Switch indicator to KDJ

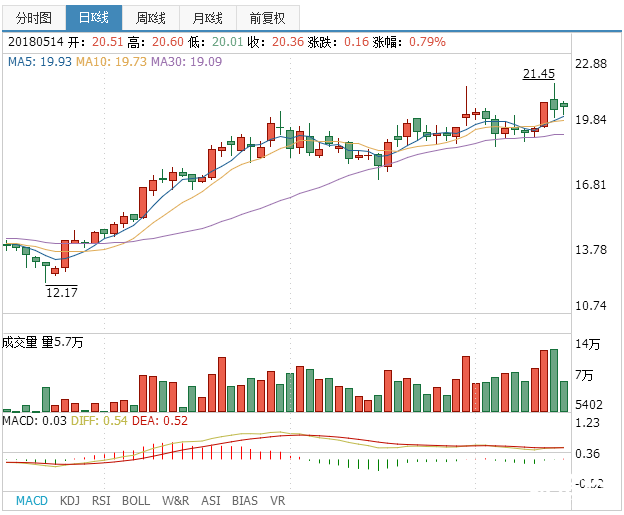click(x=70, y=500)
